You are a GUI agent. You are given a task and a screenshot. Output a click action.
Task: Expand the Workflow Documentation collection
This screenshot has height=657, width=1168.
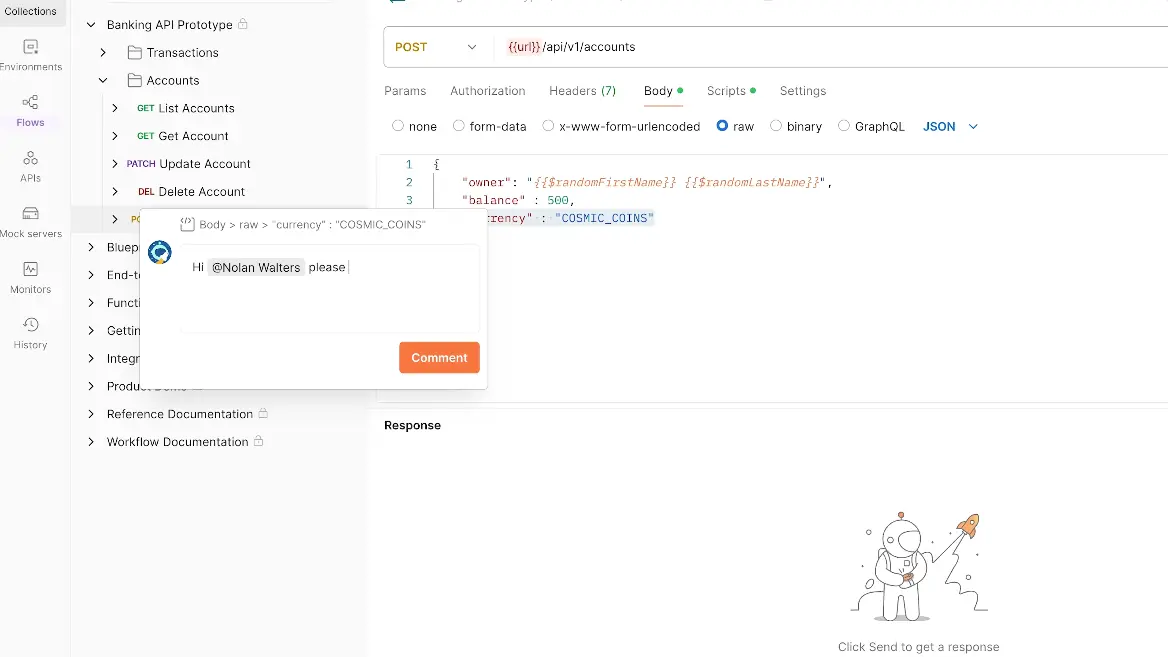click(x=91, y=442)
